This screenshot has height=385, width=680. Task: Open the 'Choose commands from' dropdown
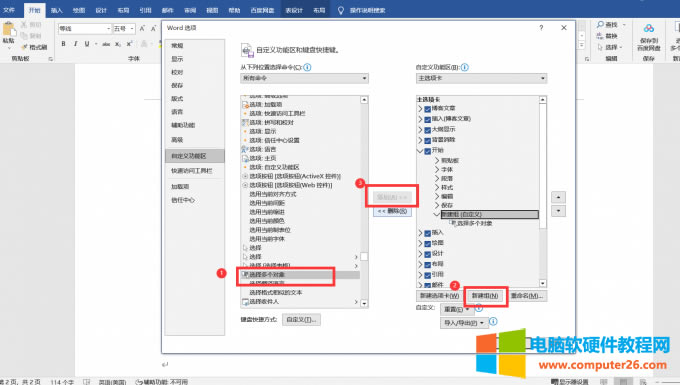point(304,78)
